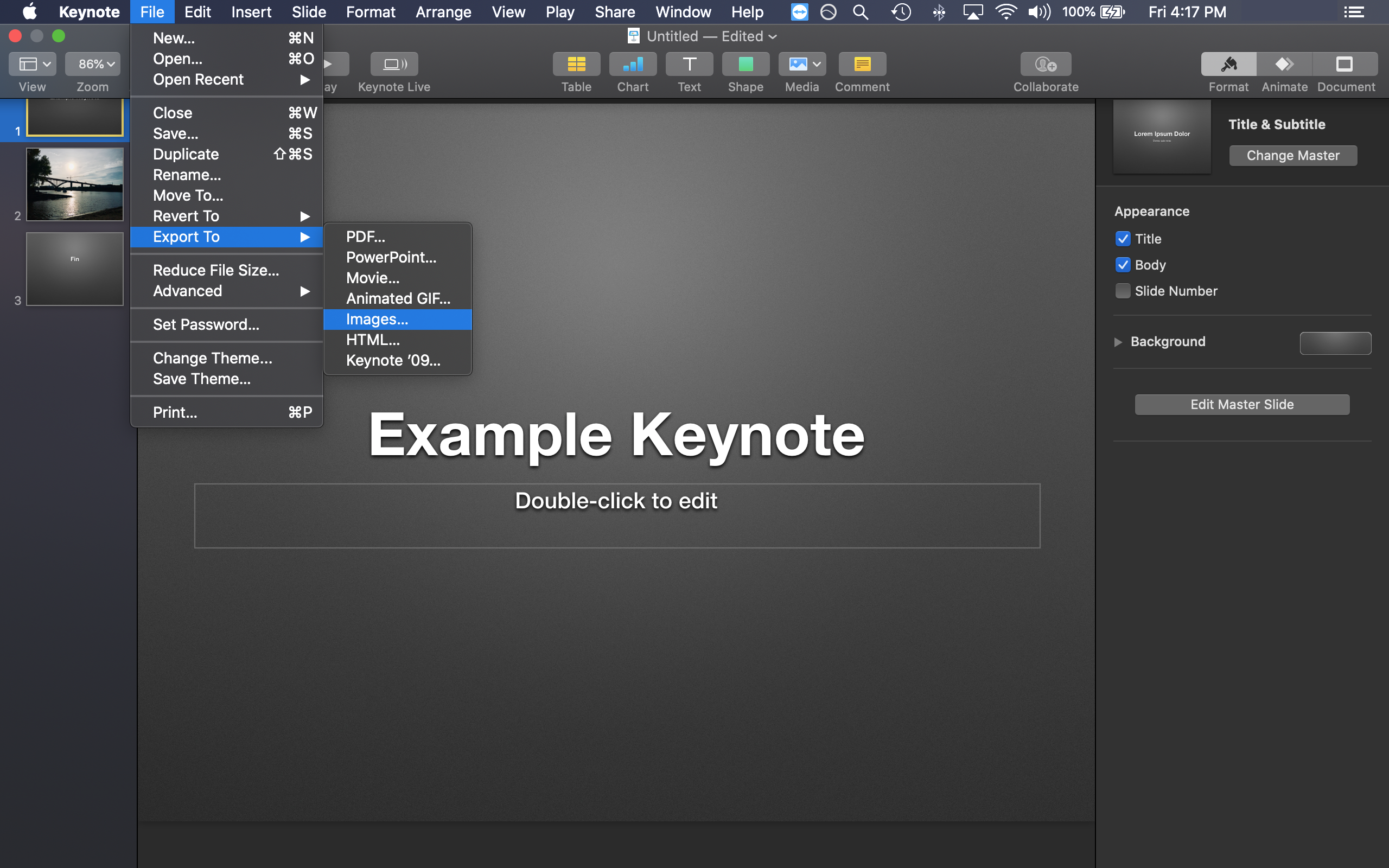The image size is (1389, 868).
Task: Click the TeamViewer menu bar icon
Action: [799, 11]
